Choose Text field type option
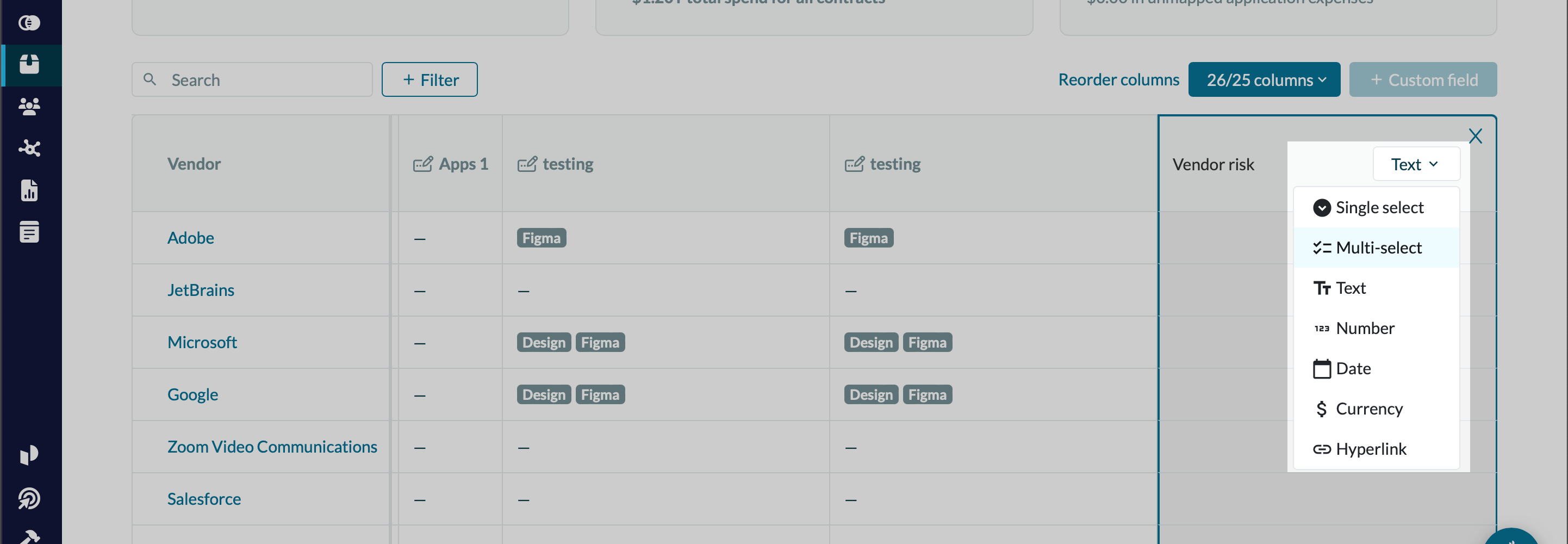The height and width of the screenshot is (544, 1568). tap(1376, 288)
